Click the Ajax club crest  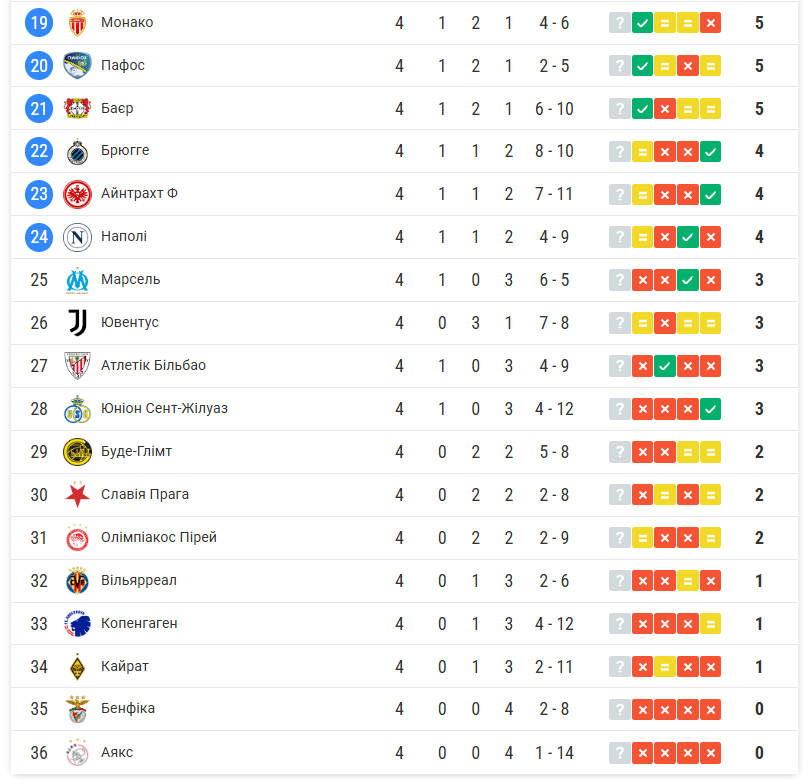click(x=77, y=752)
